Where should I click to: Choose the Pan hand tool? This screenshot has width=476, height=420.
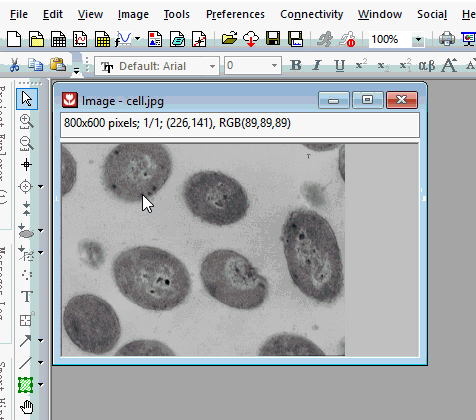tap(27, 407)
